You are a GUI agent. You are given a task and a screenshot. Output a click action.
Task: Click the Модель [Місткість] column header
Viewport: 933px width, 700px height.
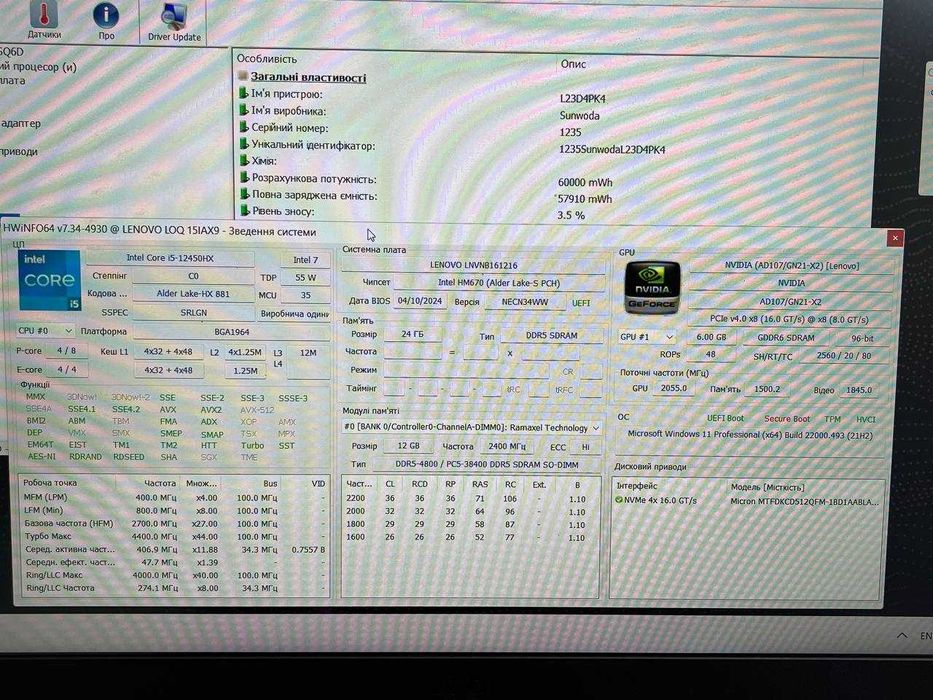point(768,486)
